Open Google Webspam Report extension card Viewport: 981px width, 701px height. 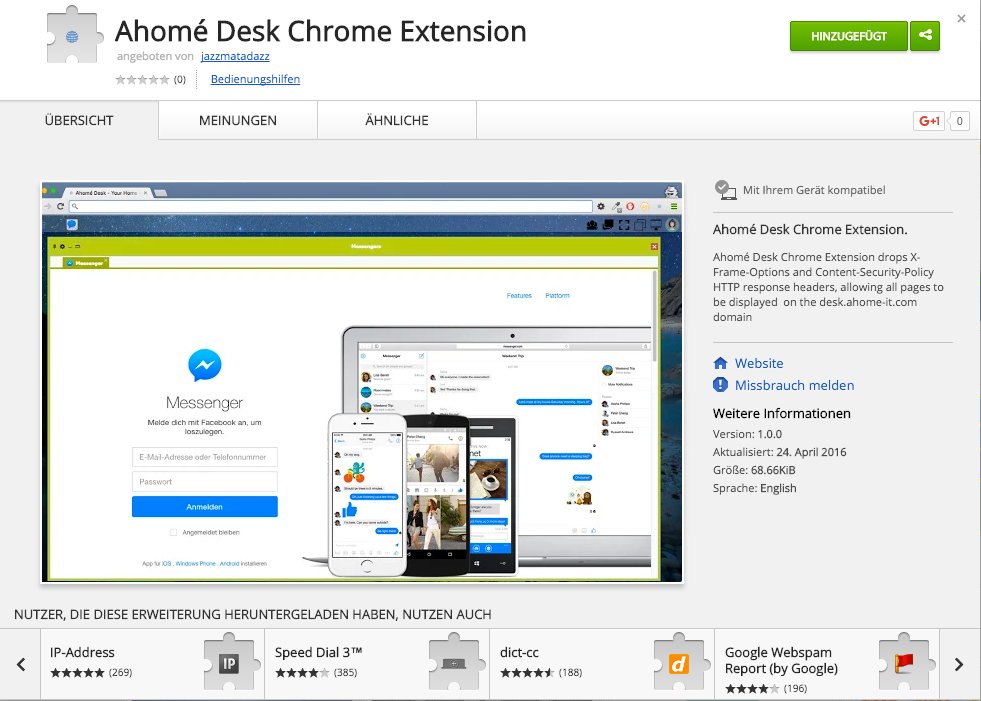(x=827, y=664)
